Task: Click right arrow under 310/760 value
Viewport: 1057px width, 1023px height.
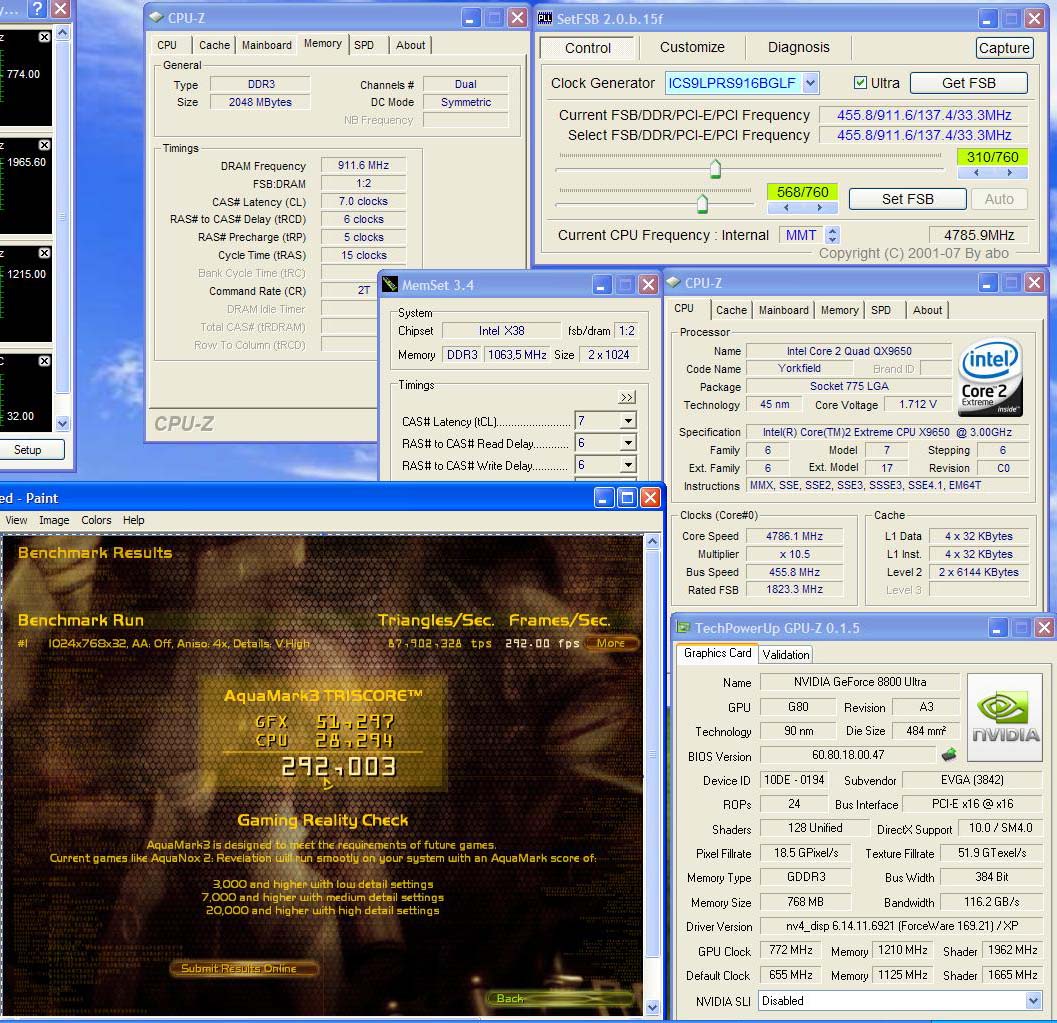Action: [1010, 173]
